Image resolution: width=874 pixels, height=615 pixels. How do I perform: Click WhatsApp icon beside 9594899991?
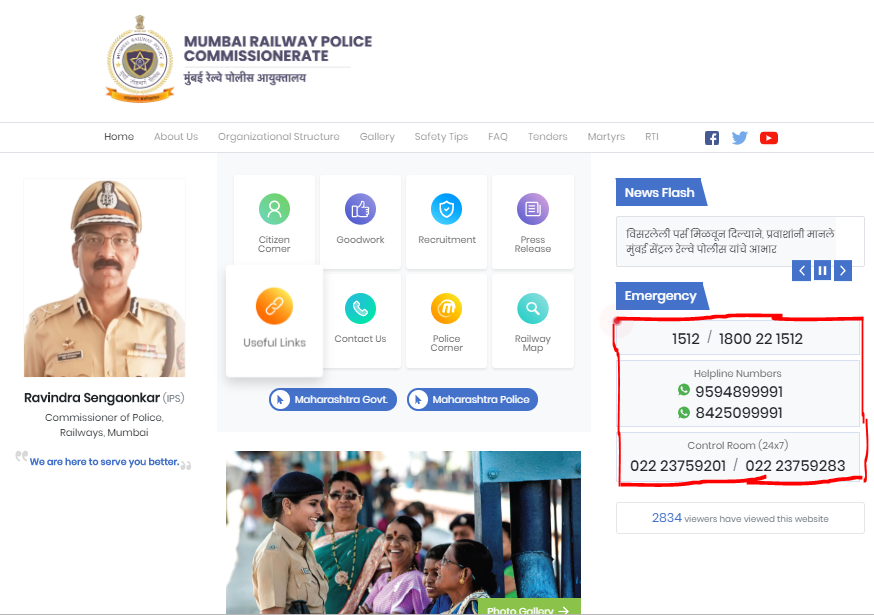pos(684,390)
